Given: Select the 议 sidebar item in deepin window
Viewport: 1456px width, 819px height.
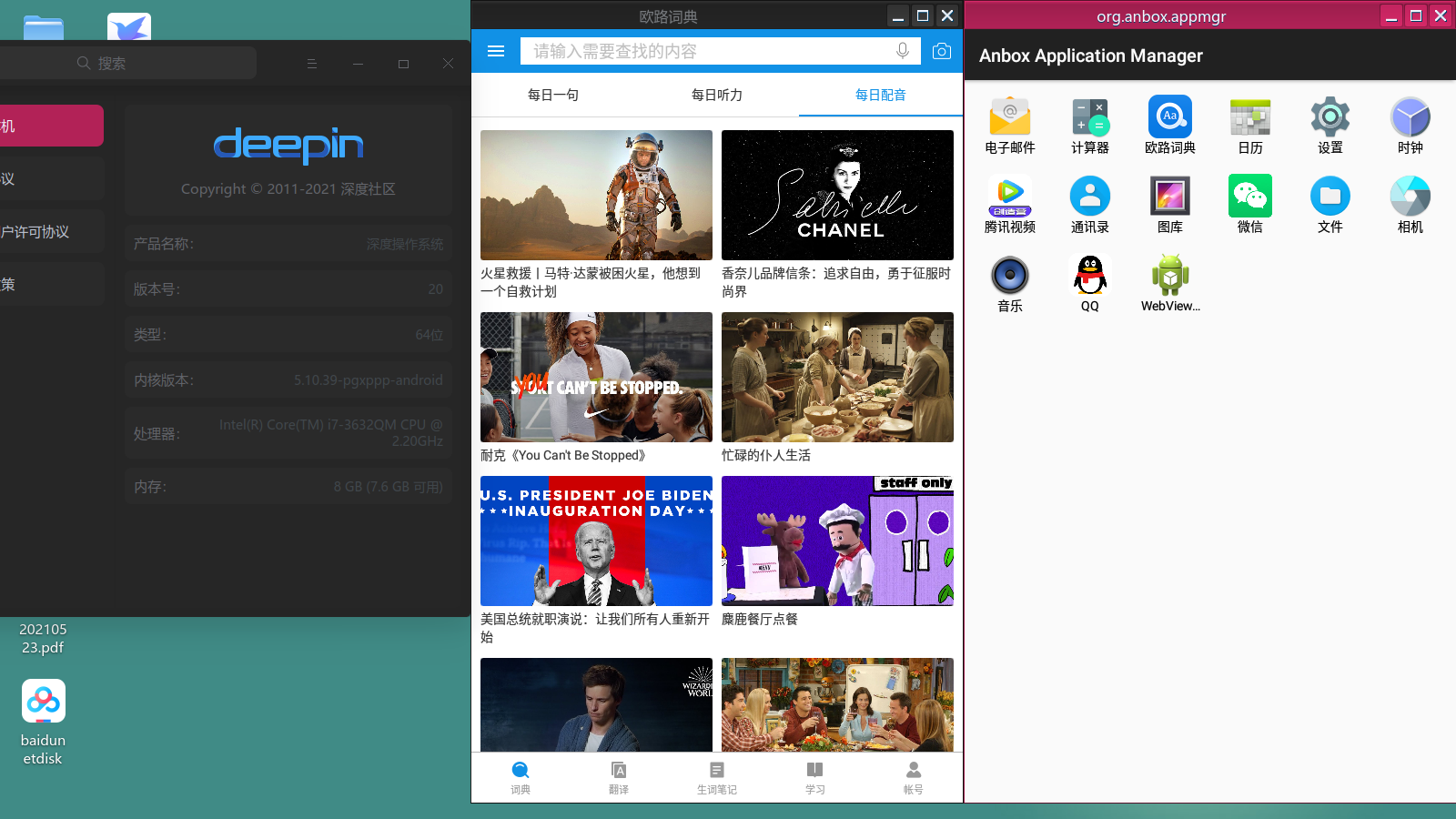Looking at the screenshot, I should 51,178.
